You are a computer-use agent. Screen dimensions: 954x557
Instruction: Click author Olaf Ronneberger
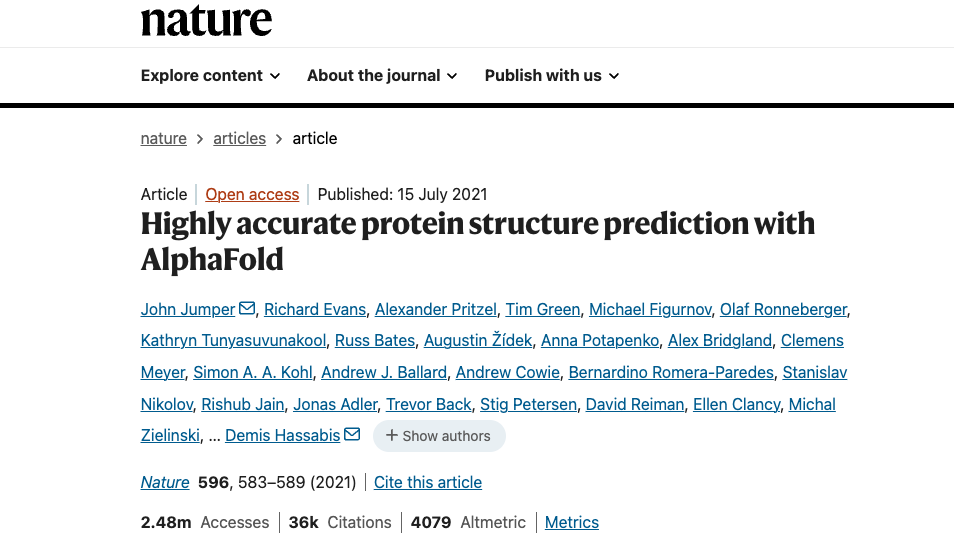click(783, 309)
